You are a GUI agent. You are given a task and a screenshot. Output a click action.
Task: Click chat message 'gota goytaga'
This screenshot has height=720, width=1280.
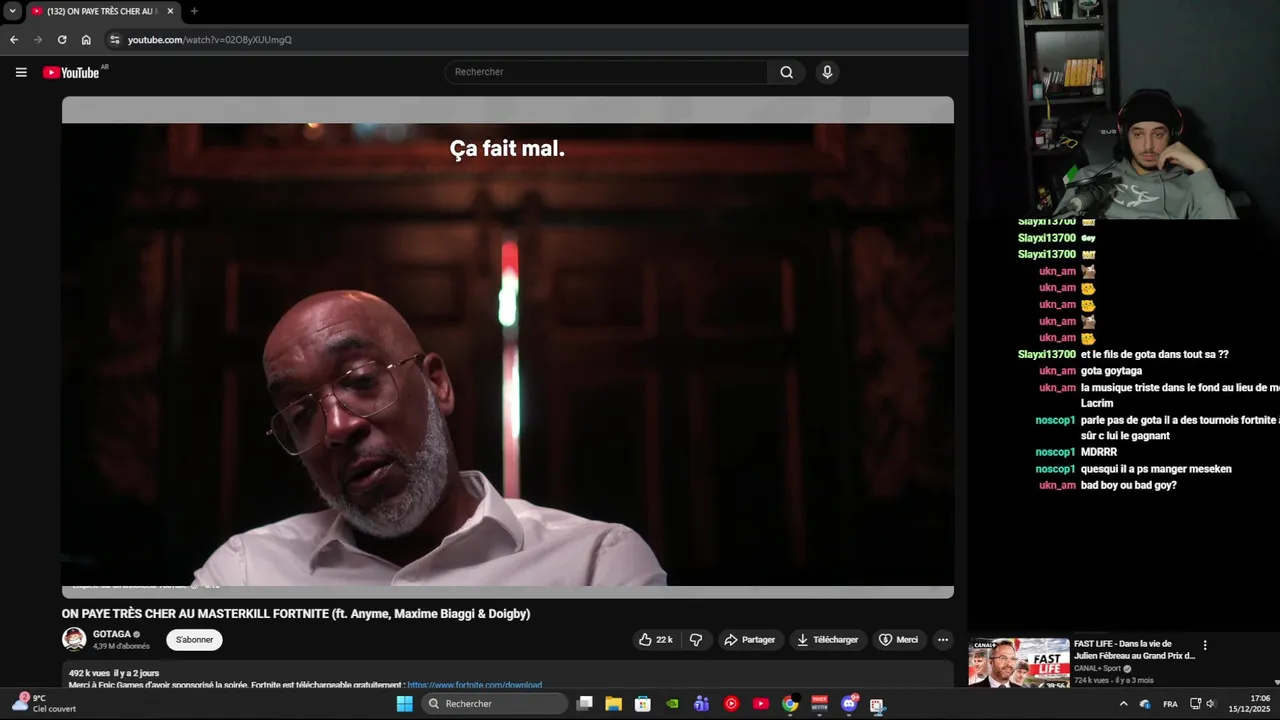point(1111,371)
